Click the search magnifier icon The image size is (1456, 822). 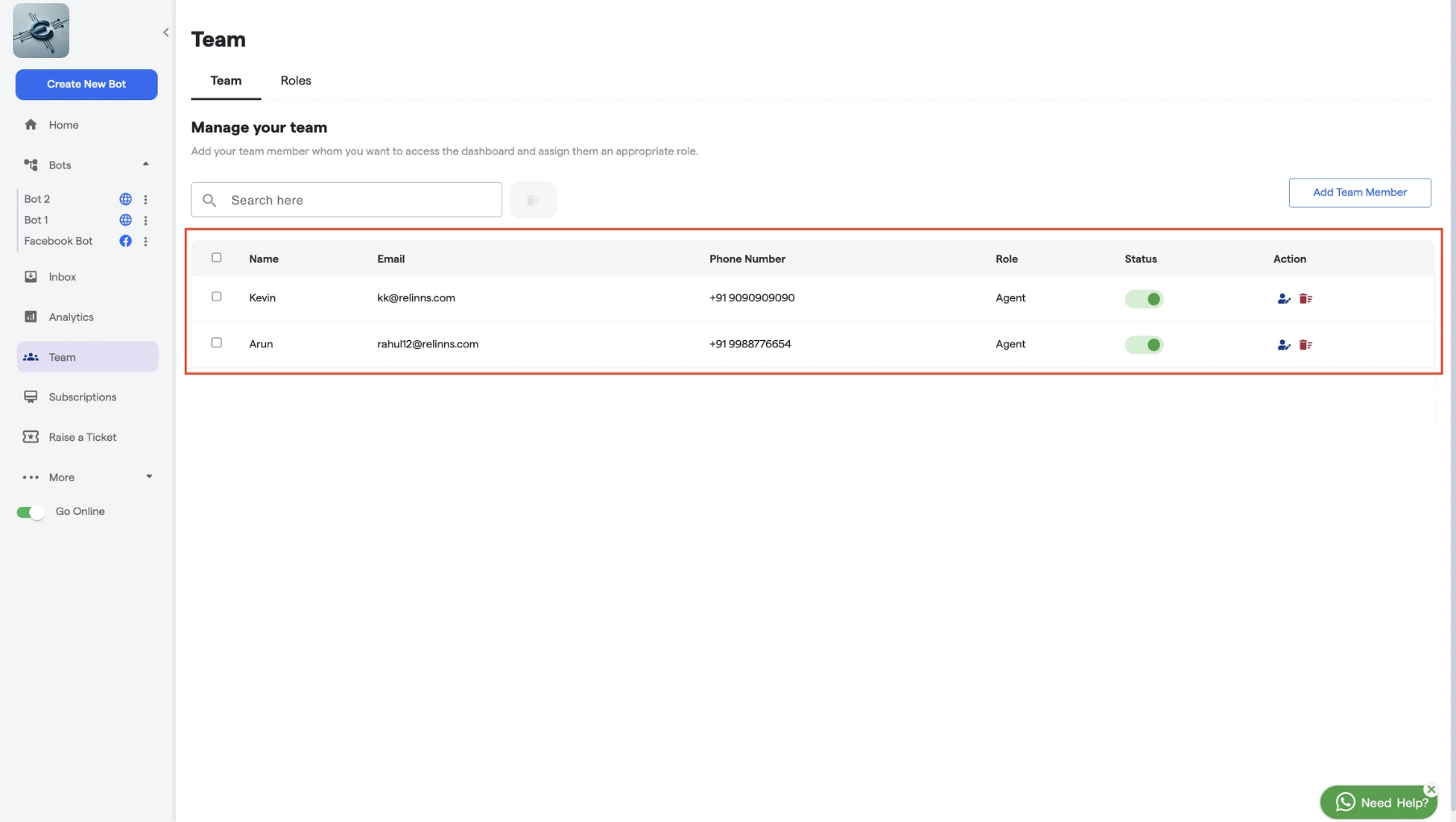coord(210,200)
